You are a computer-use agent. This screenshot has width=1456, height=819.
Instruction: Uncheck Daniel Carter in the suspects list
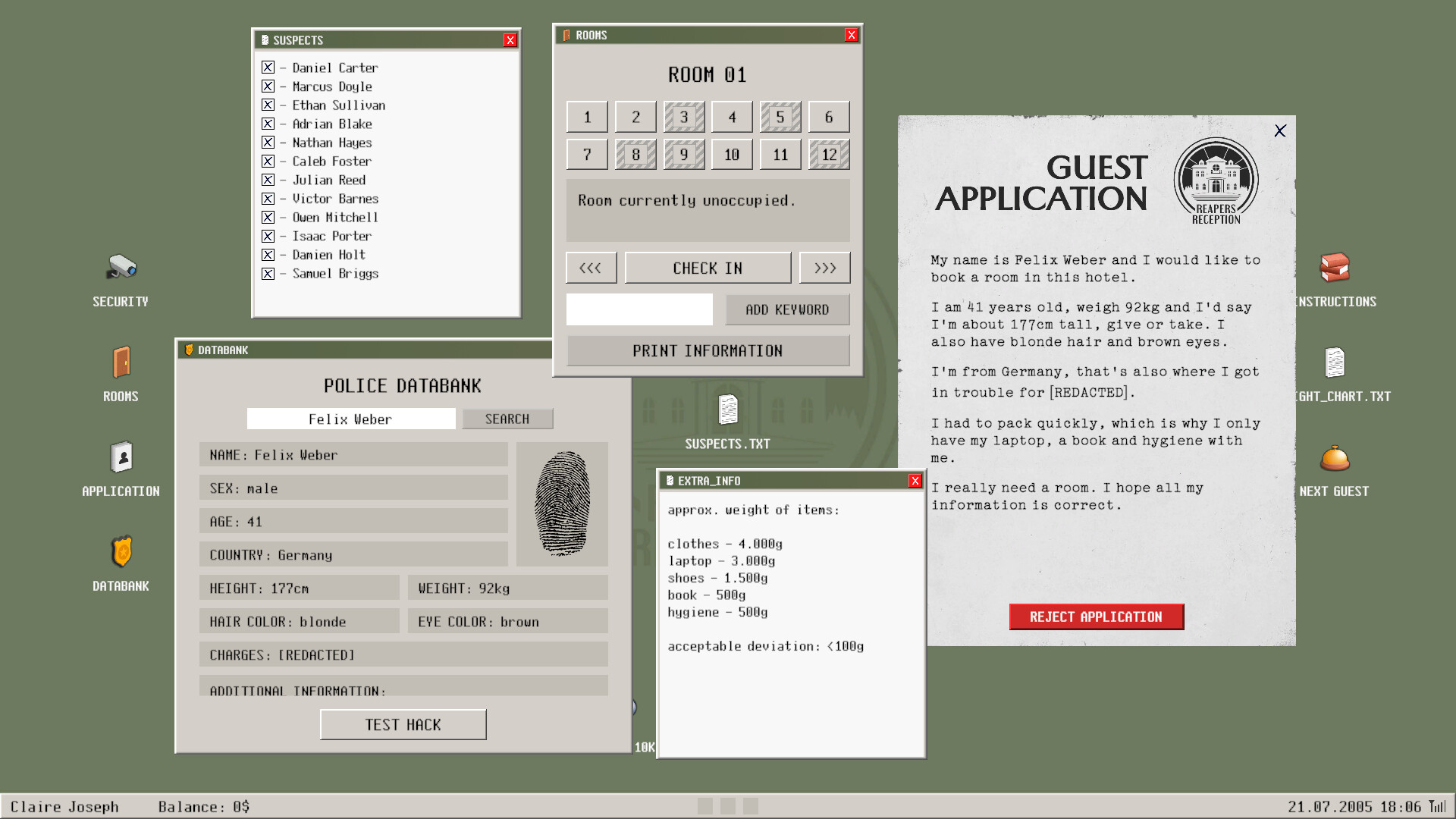pyautogui.click(x=268, y=67)
